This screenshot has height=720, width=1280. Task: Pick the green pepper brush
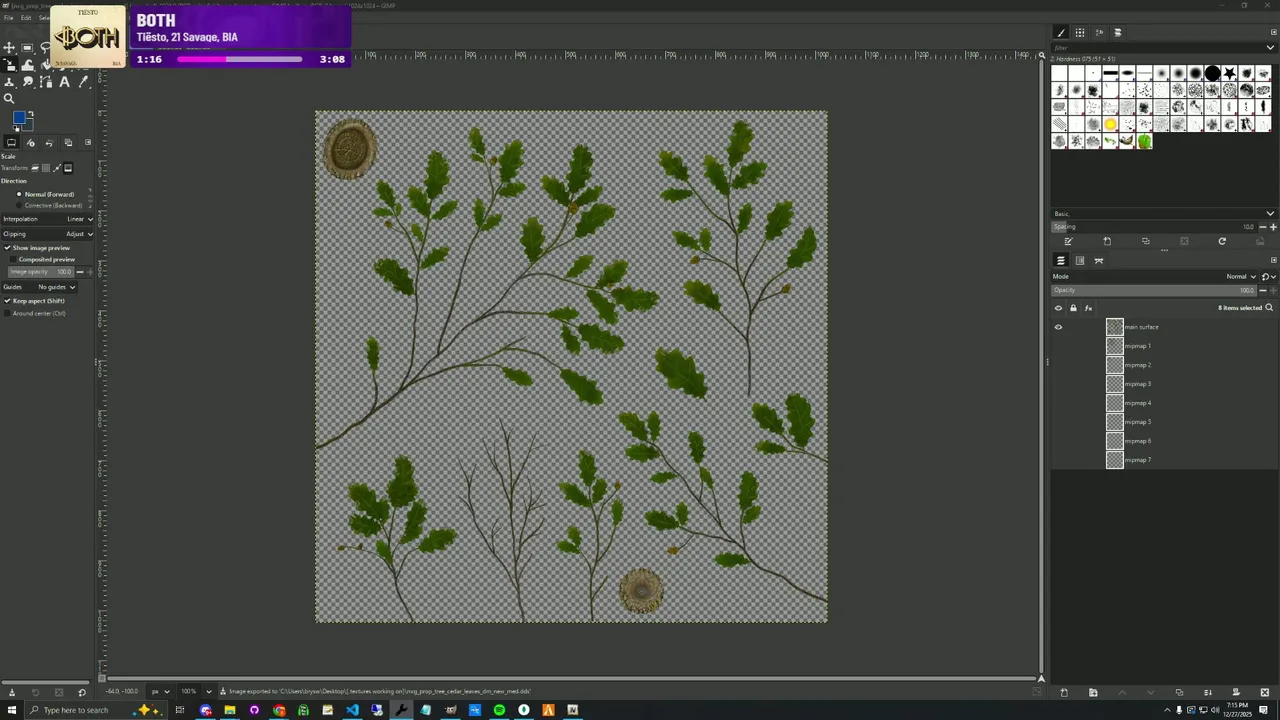(x=1144, y=141)
